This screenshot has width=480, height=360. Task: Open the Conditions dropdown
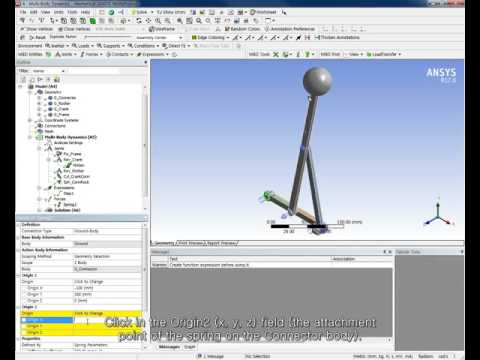click(x=143, y=46)
